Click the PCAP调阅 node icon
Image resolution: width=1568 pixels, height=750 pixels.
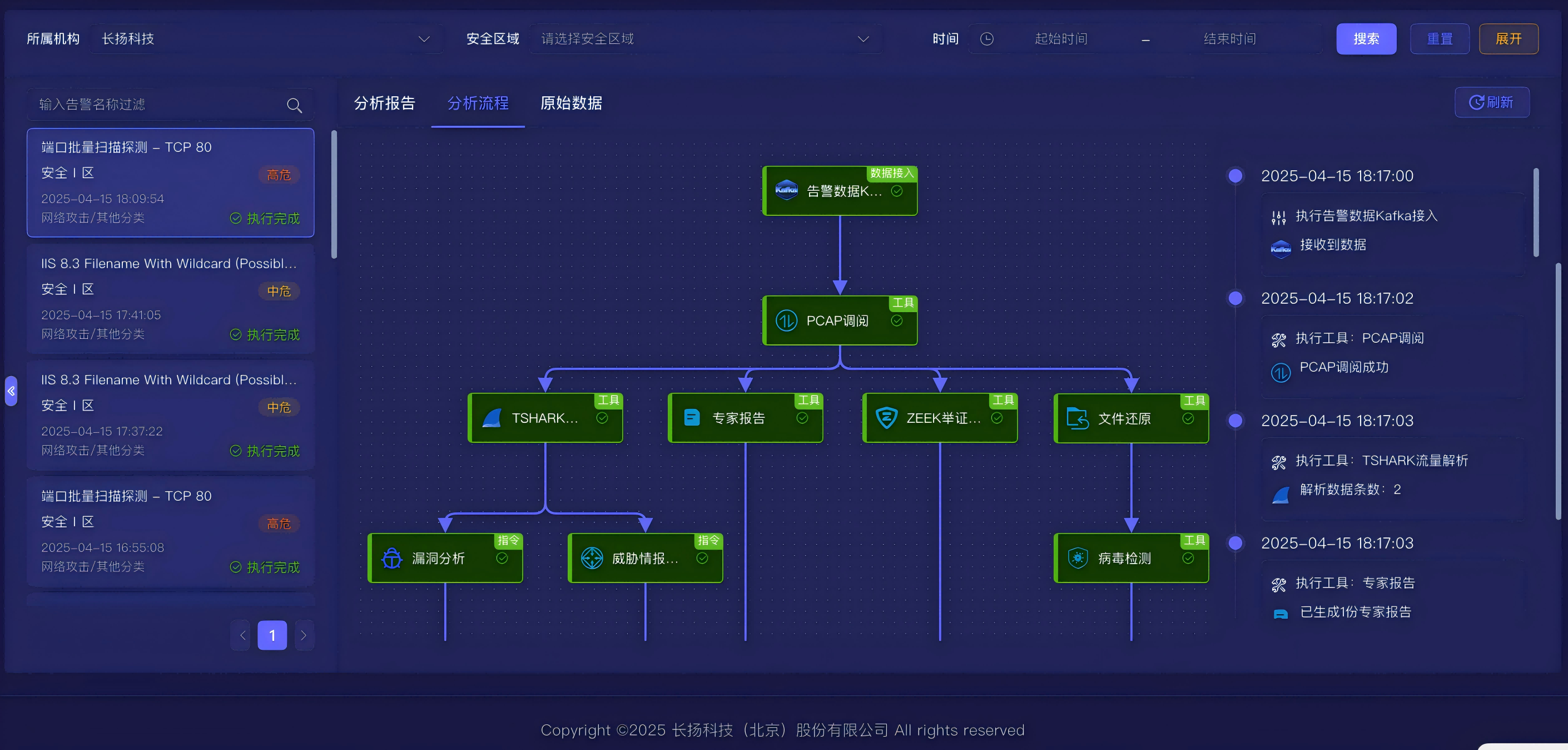pos(786,320)
